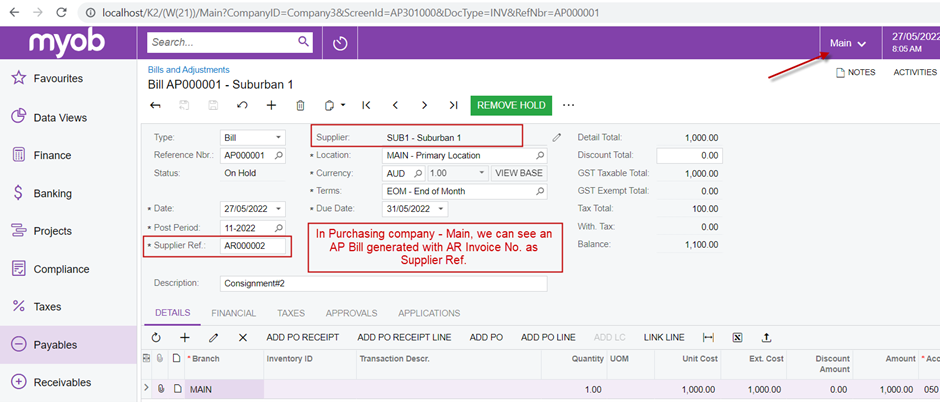
Task: Edit supplier with pencil icon
Action: point(557,137)
